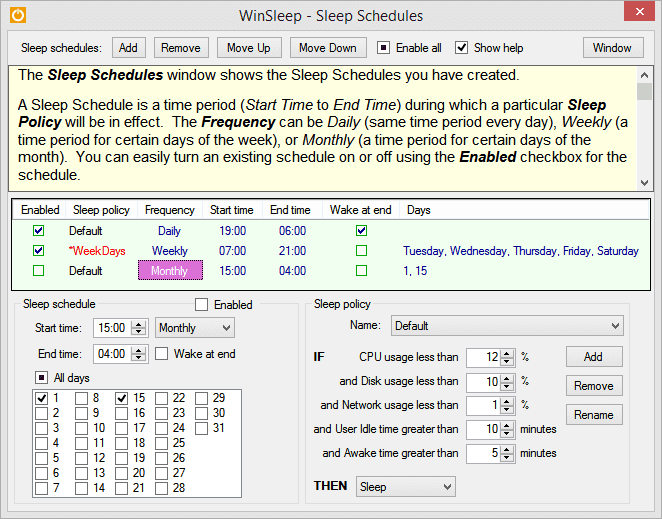Click the 19:00 start time cell

[x=233, y=231]
